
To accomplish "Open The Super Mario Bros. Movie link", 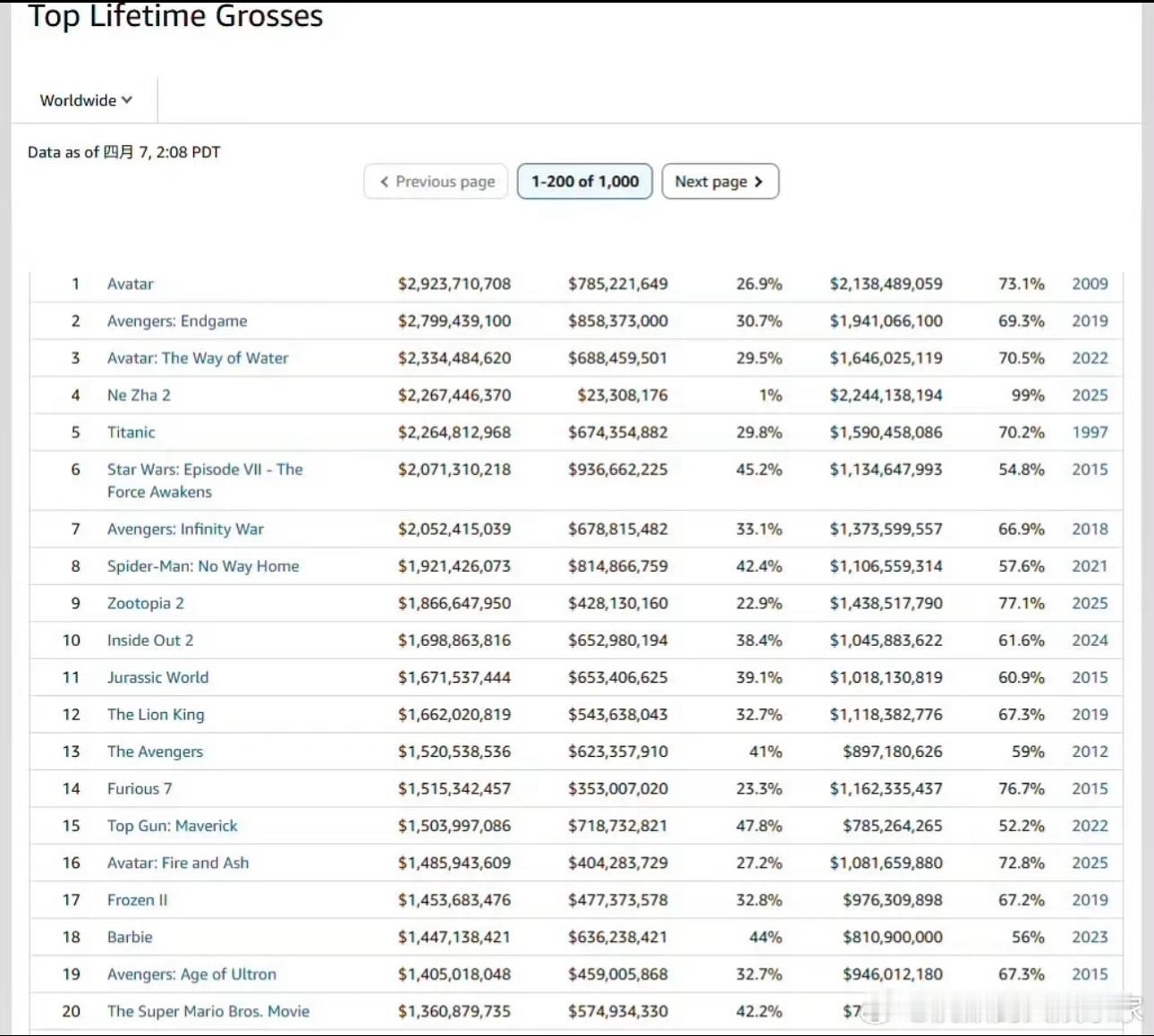I will point(208,1011).
